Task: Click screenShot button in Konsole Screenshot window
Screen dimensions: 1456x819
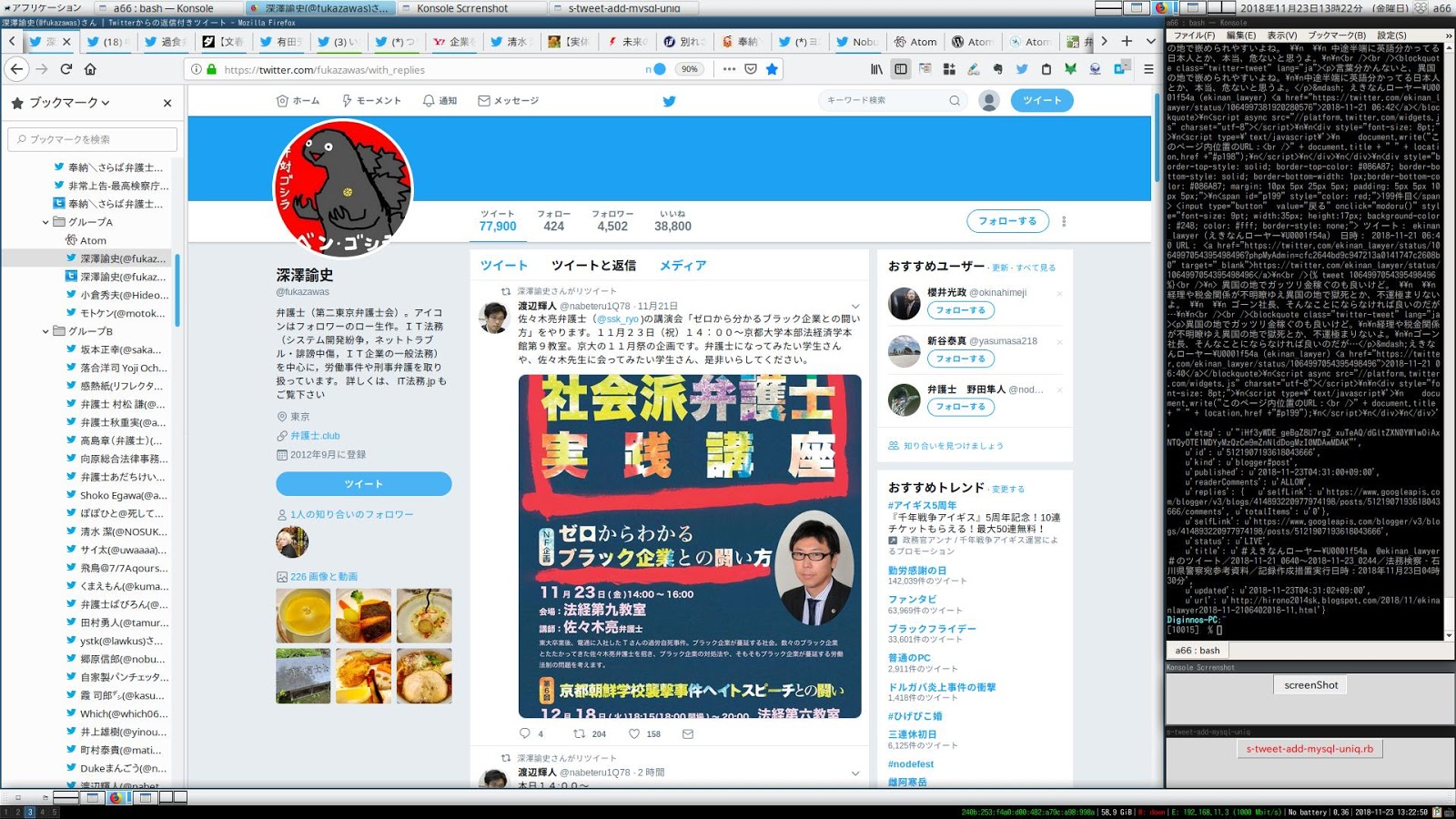Action: [x=1311, y=685]
